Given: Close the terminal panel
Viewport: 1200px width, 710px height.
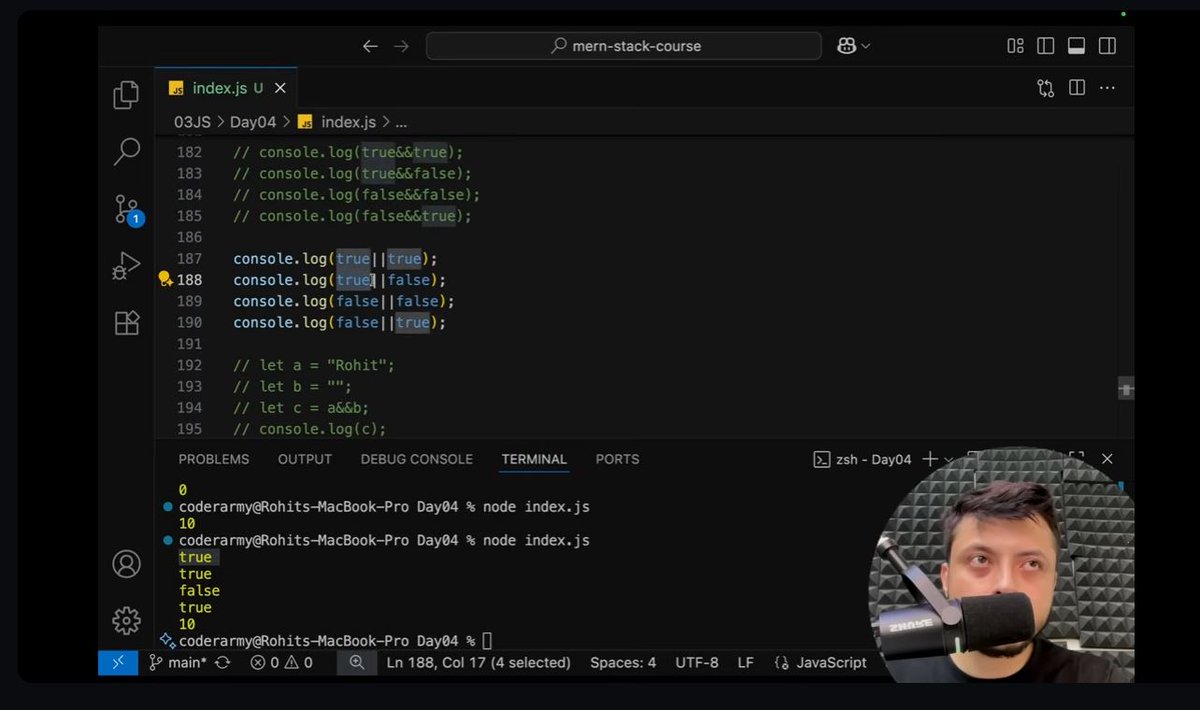Looking at the screenshot, I should [1107, 459].
